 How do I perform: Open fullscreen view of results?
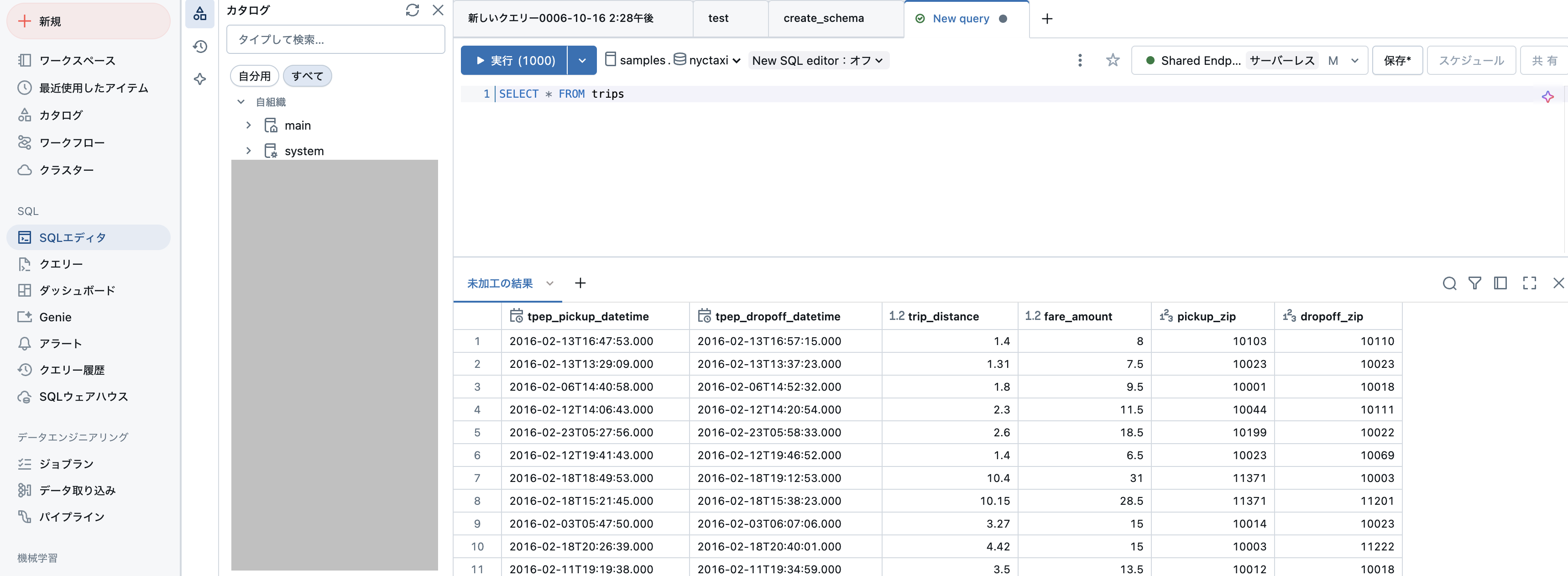(1530, 283)
